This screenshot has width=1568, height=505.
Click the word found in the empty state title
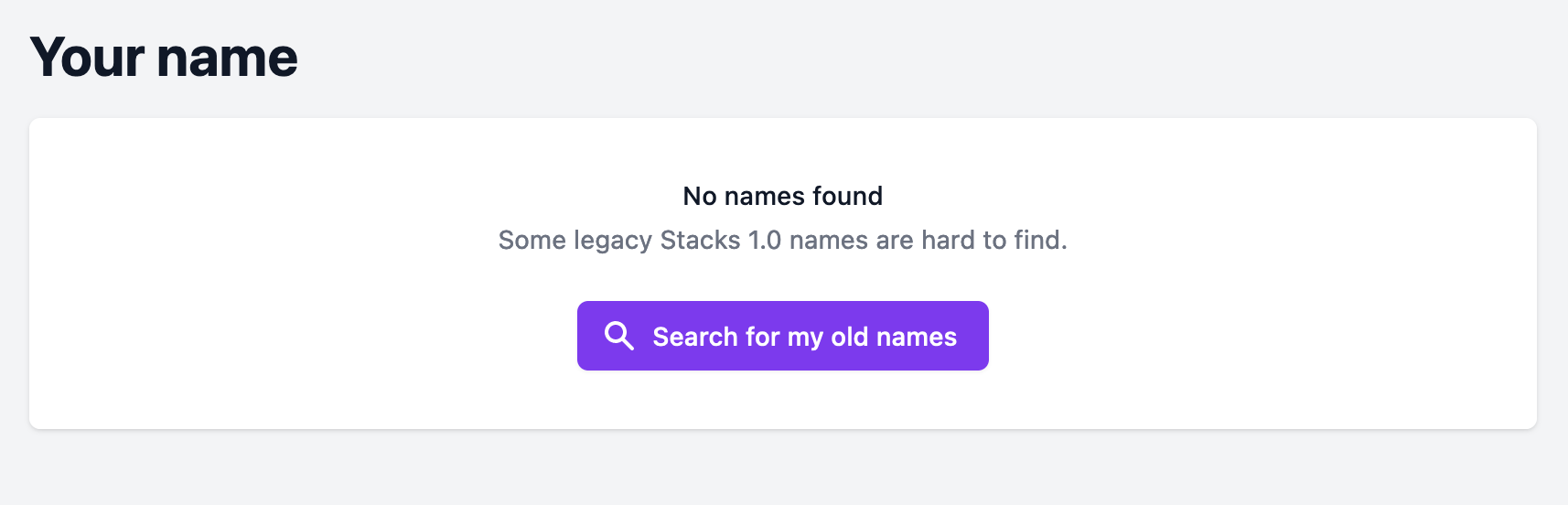tap(847, 196)
